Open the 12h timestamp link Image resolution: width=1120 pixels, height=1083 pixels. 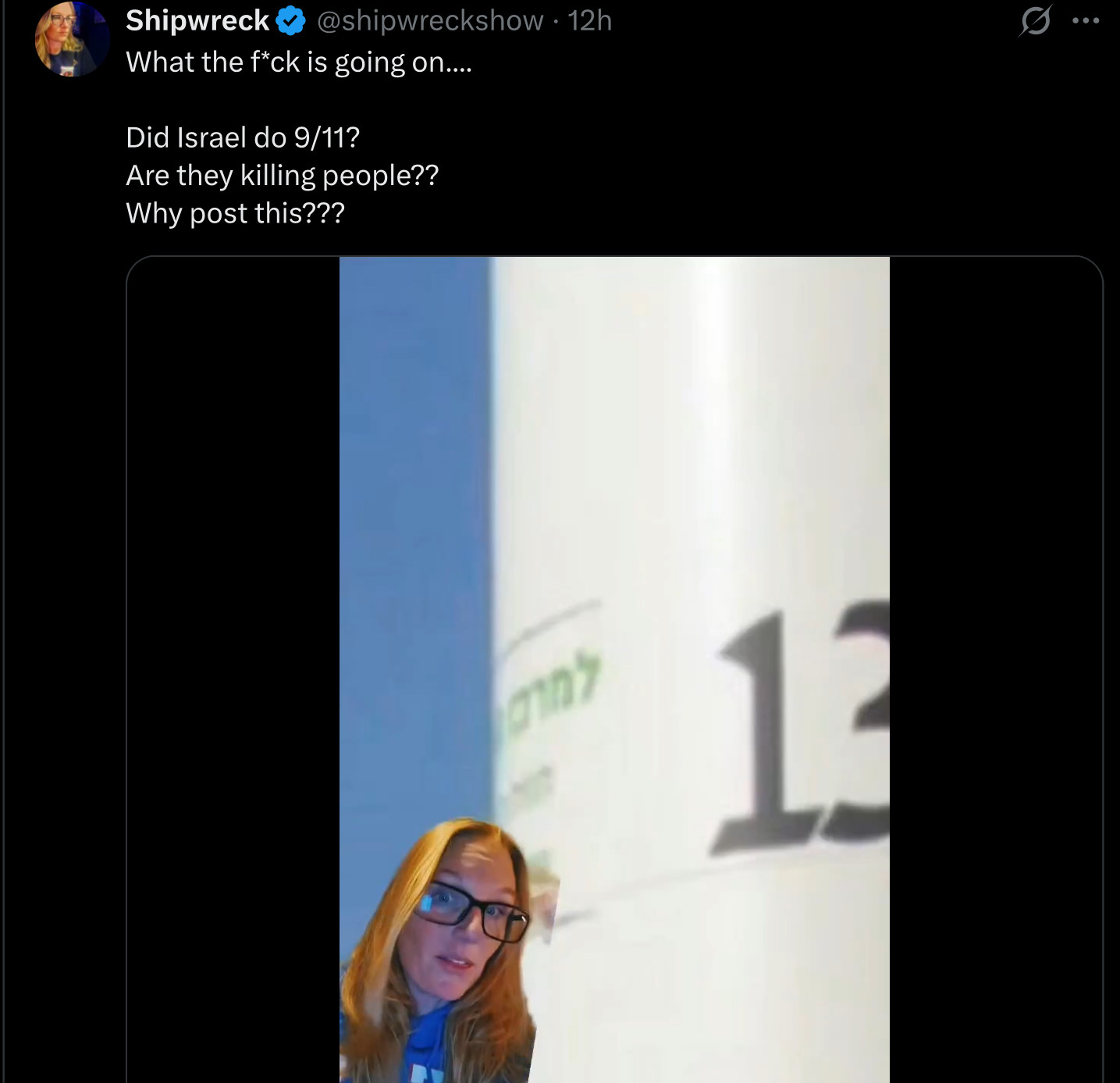(590, 21)
